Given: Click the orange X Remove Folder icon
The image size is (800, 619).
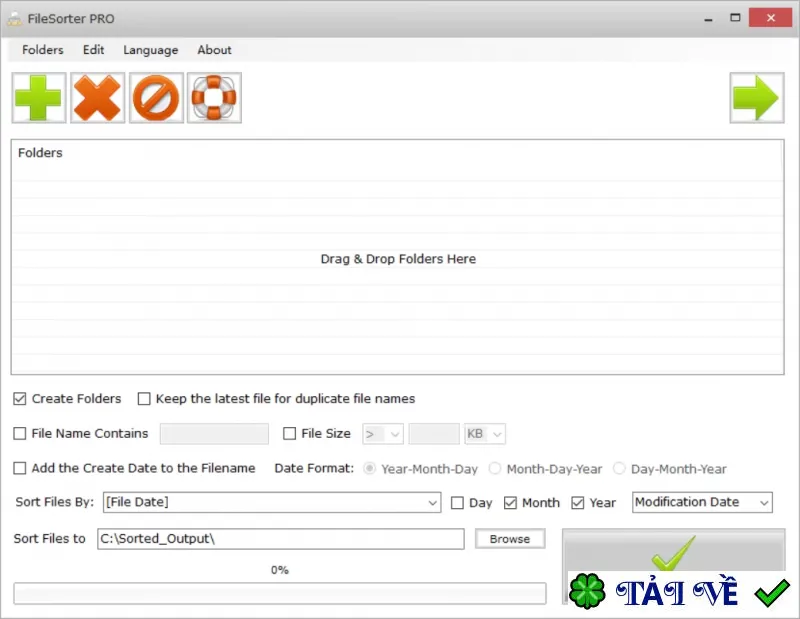Looking at the screenshot, I should 97,97.
